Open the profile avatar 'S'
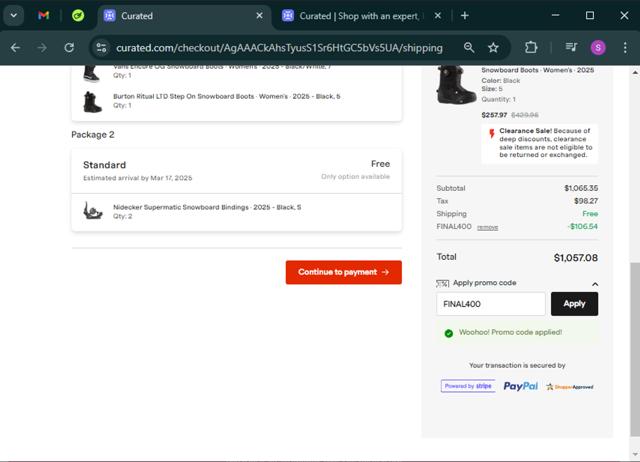This screenshot has width=640, height=462. point(598,48)
